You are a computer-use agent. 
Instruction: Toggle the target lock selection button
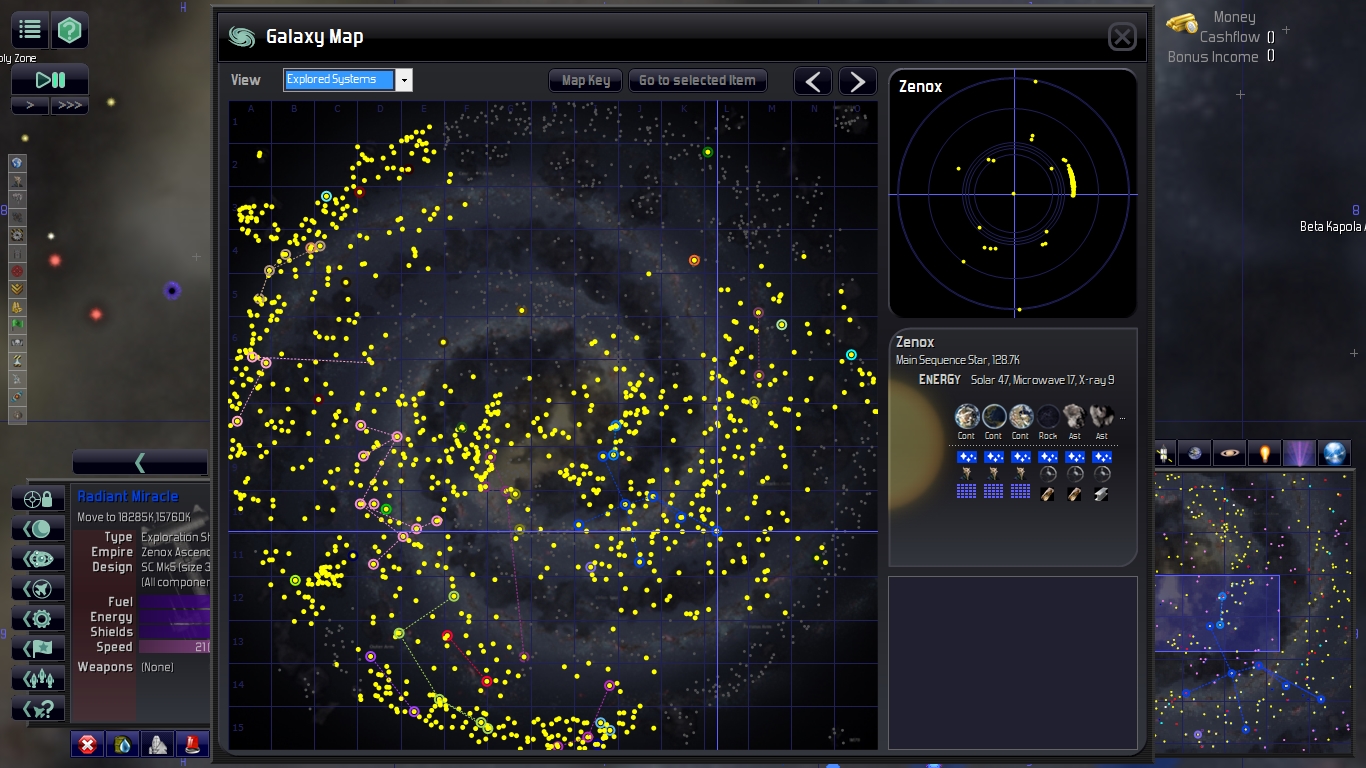tap(38, 498)
